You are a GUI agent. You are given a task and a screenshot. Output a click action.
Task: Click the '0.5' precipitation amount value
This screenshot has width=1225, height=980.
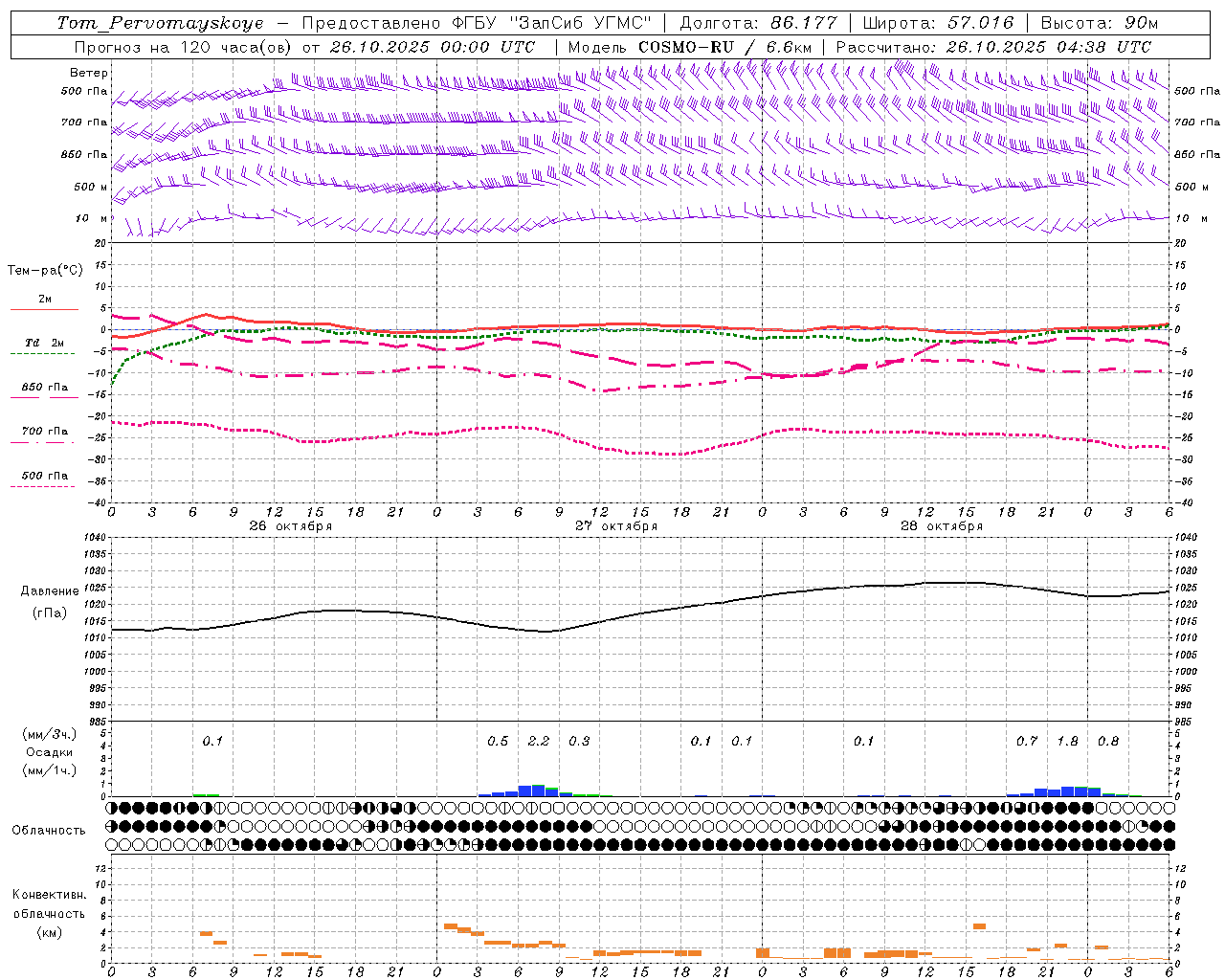coord(498,741)
